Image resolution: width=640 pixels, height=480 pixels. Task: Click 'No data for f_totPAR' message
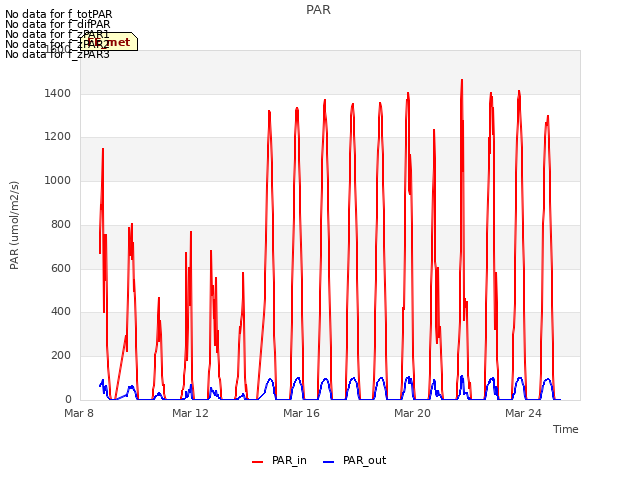tap(59, 14)
